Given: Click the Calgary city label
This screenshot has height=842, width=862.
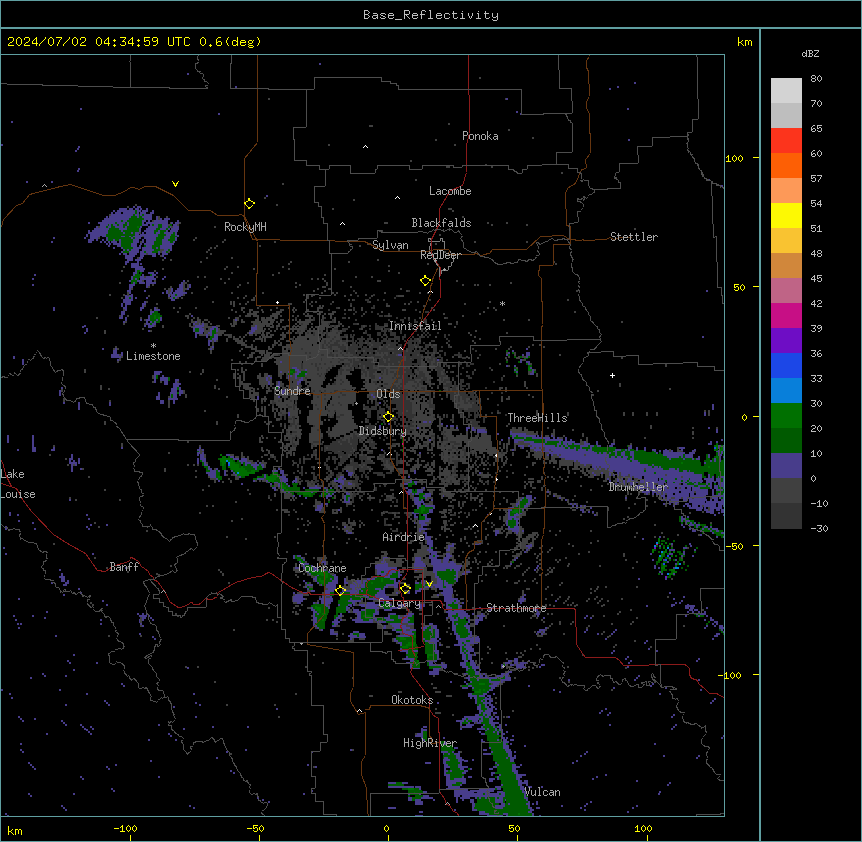Looking at the screenshot, I should (x=399, y=603).
